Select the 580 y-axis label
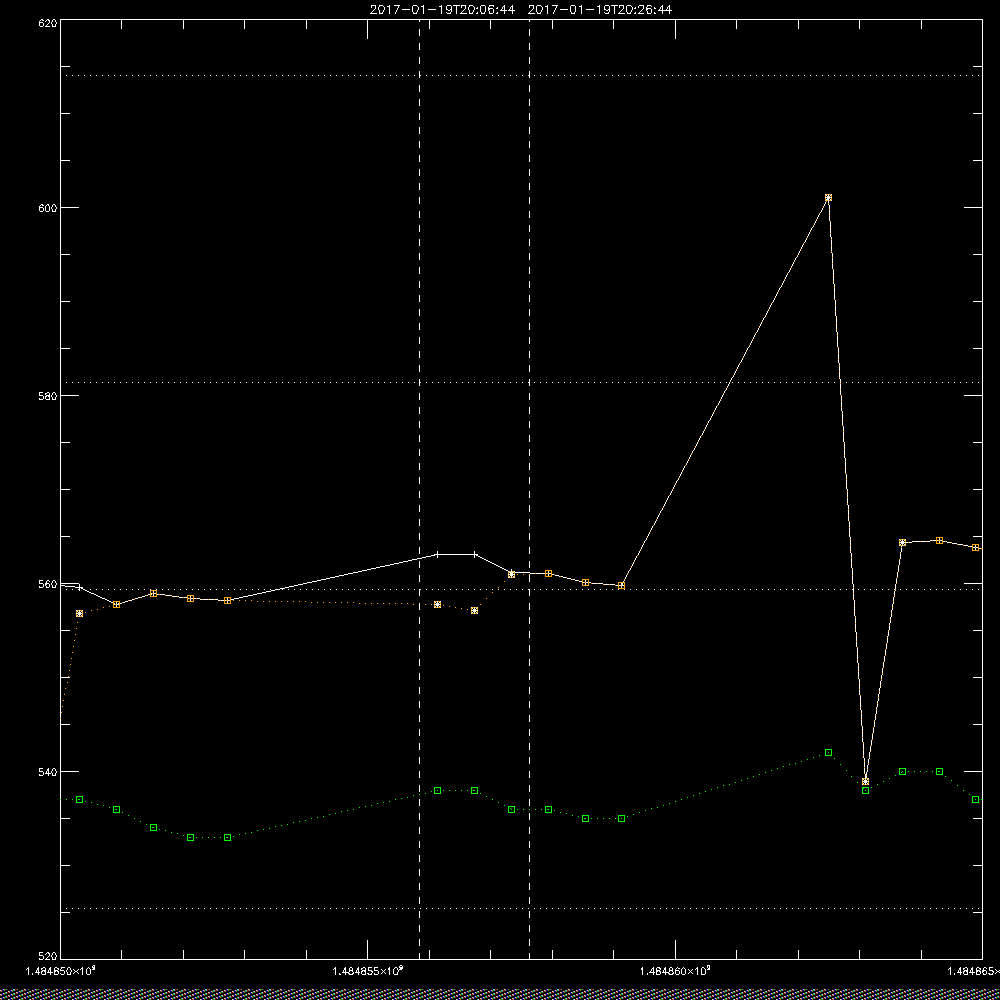The width and height of the screenshot is (1000, 1000). [48, 396]
